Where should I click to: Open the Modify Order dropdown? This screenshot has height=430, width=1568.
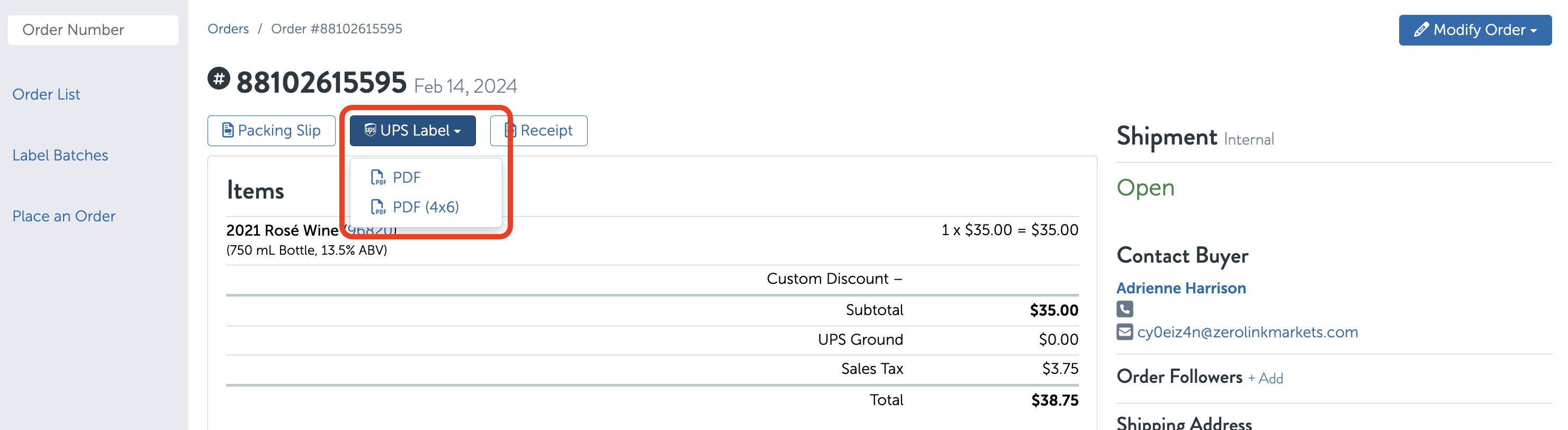click(x=1474, y=30)
